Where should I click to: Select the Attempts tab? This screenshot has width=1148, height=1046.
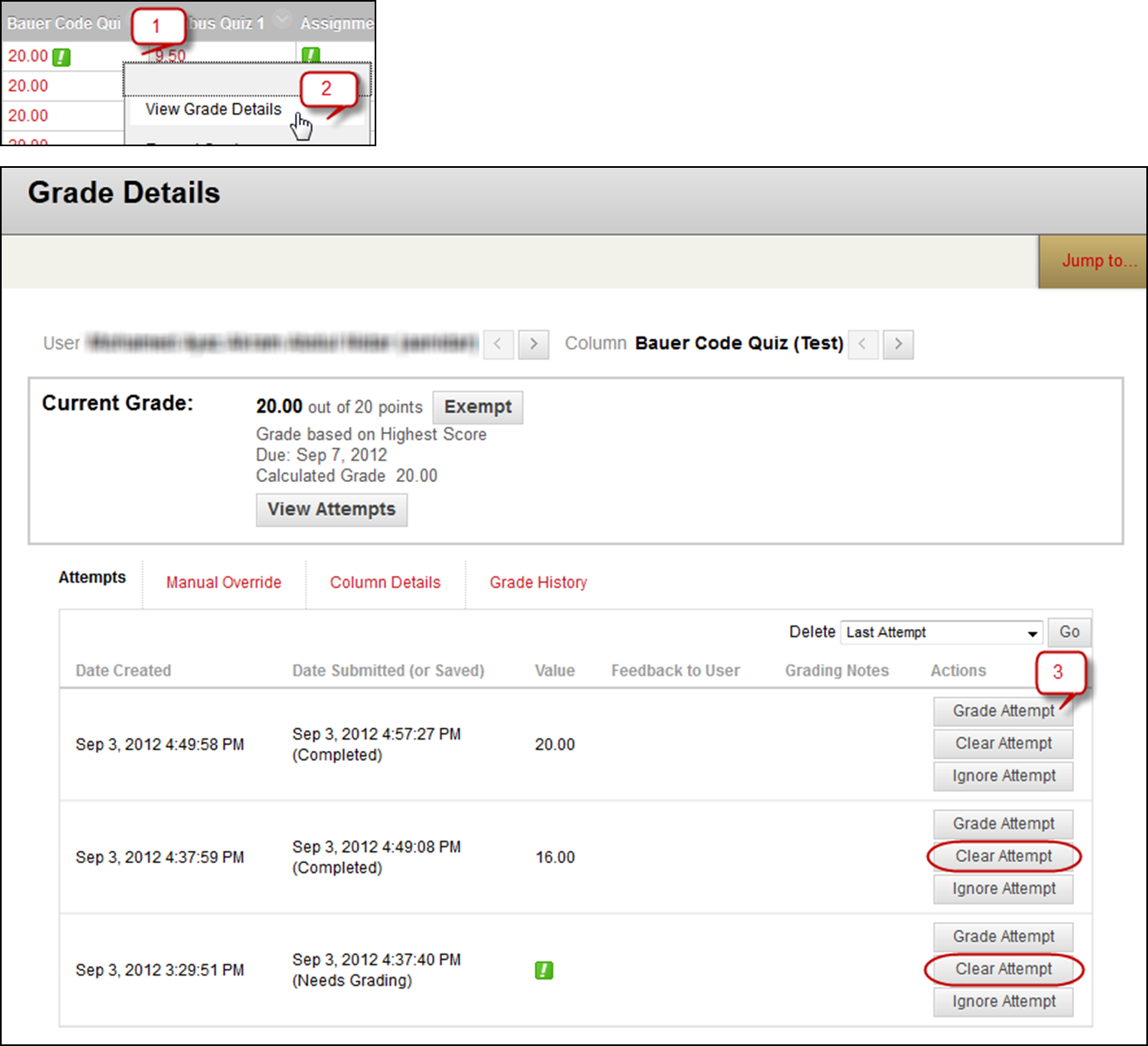pyautogui.click(x=92, y=577)
